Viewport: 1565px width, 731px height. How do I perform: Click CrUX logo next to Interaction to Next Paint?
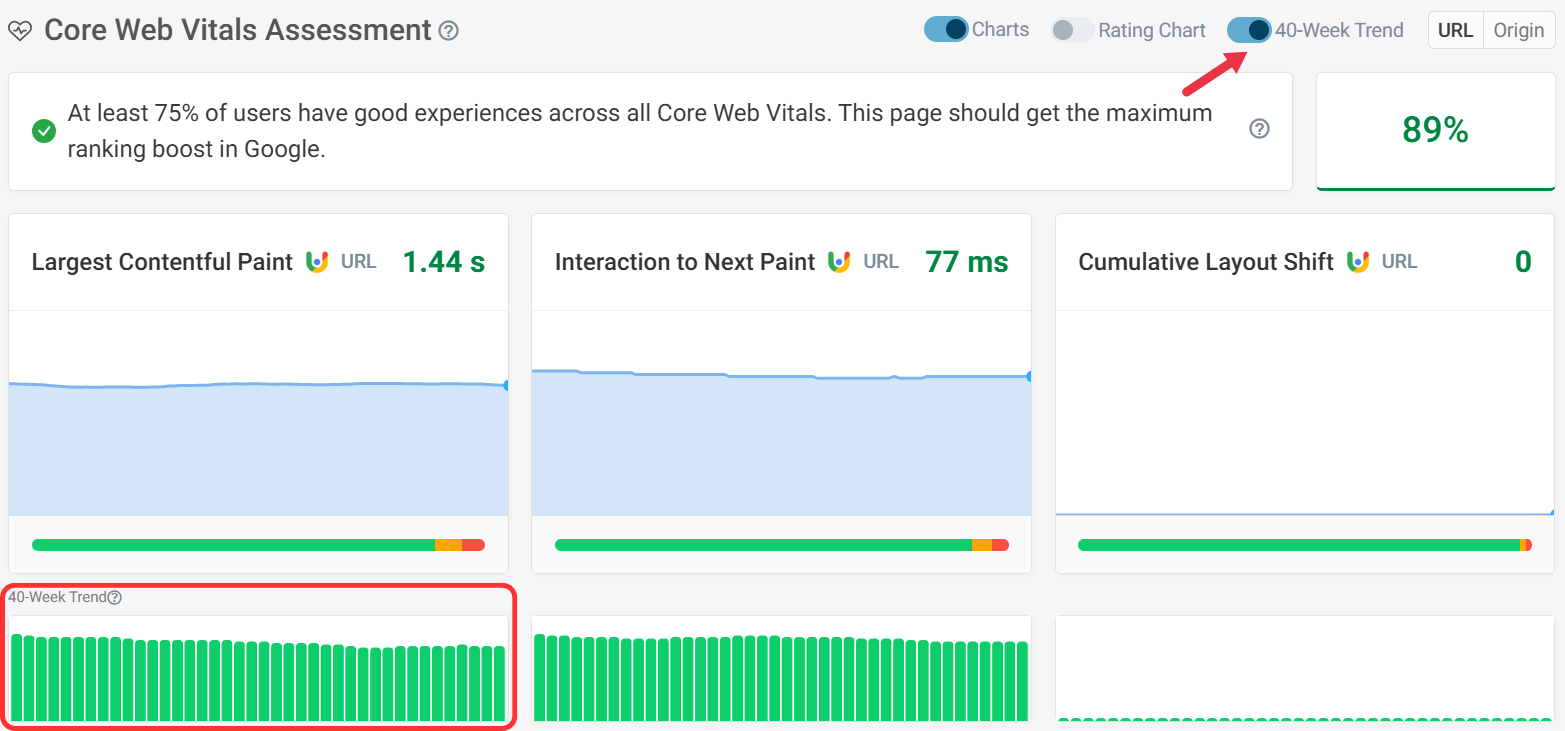(x=839, y=262)
